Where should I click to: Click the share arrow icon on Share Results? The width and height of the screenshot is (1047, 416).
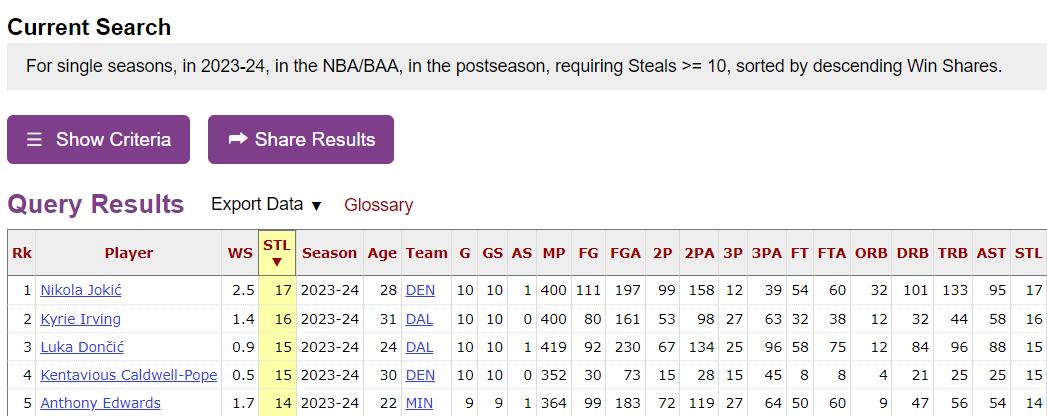[x=238, y=139]
